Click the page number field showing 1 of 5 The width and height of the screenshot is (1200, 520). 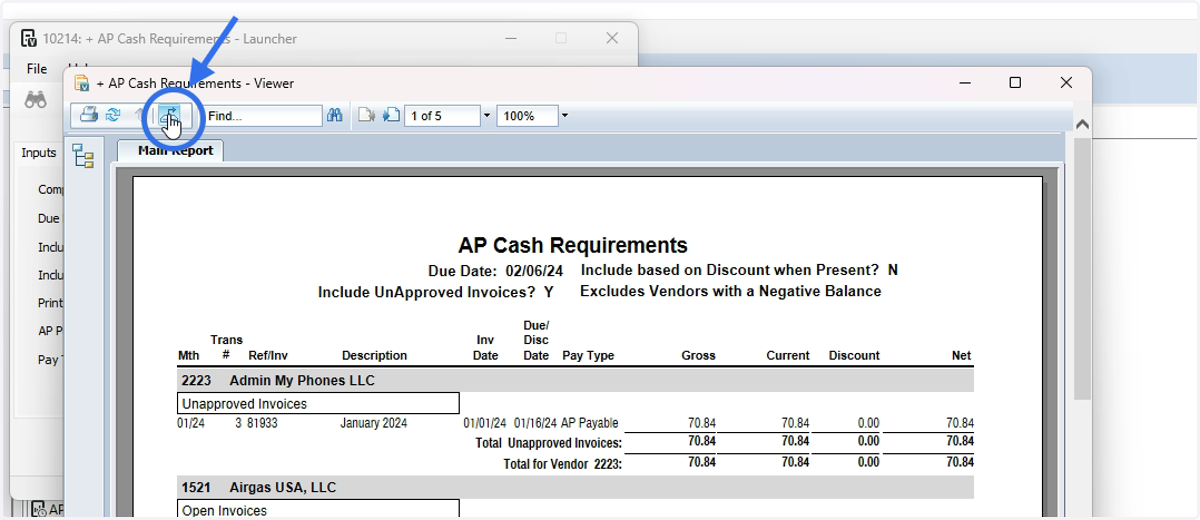tap(442, 116)
